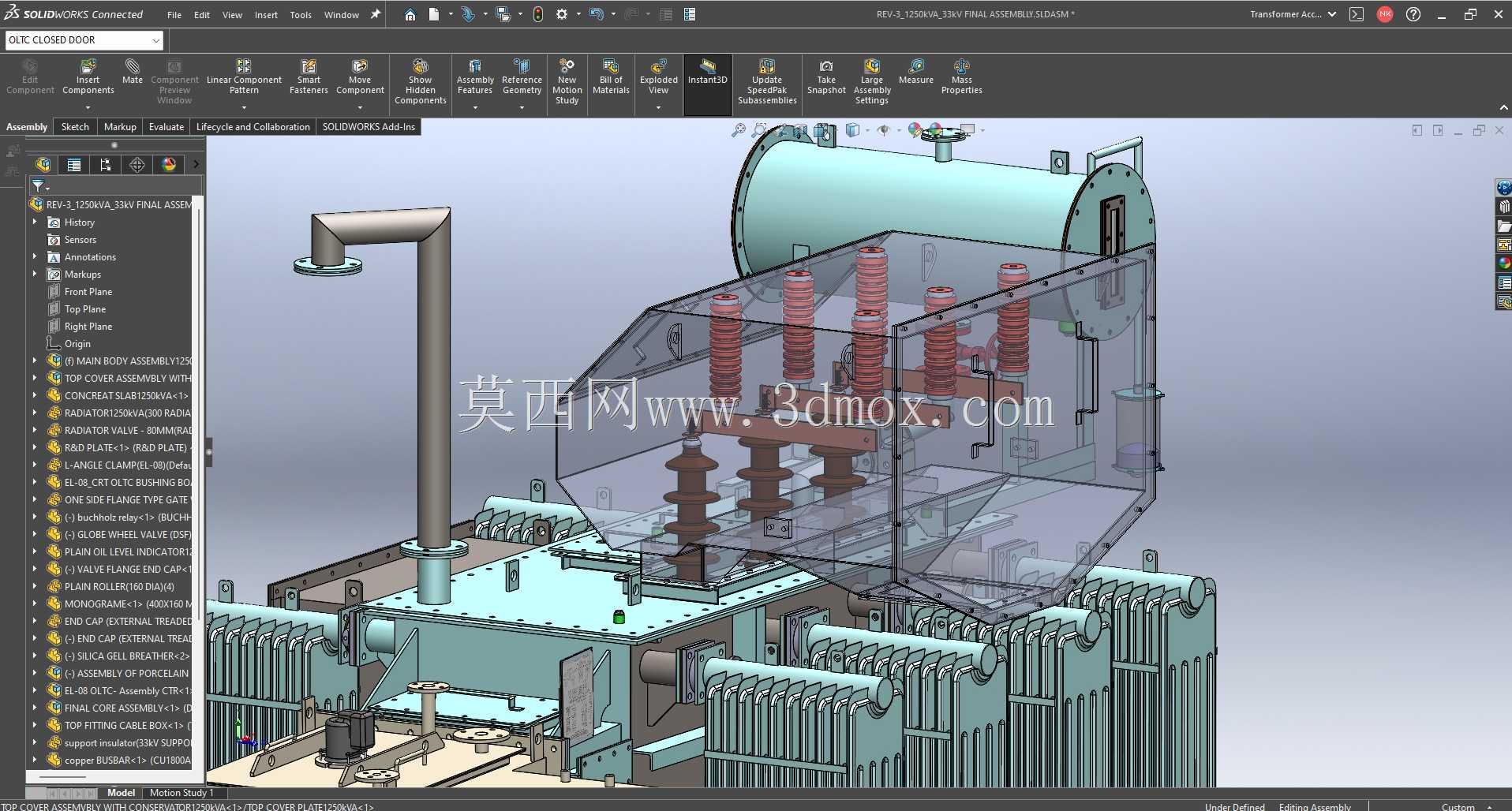Viewport: 1512px width, 811px height.
Task: Click the Zoom to Fit magnifier icon
Action: [739, 130]
